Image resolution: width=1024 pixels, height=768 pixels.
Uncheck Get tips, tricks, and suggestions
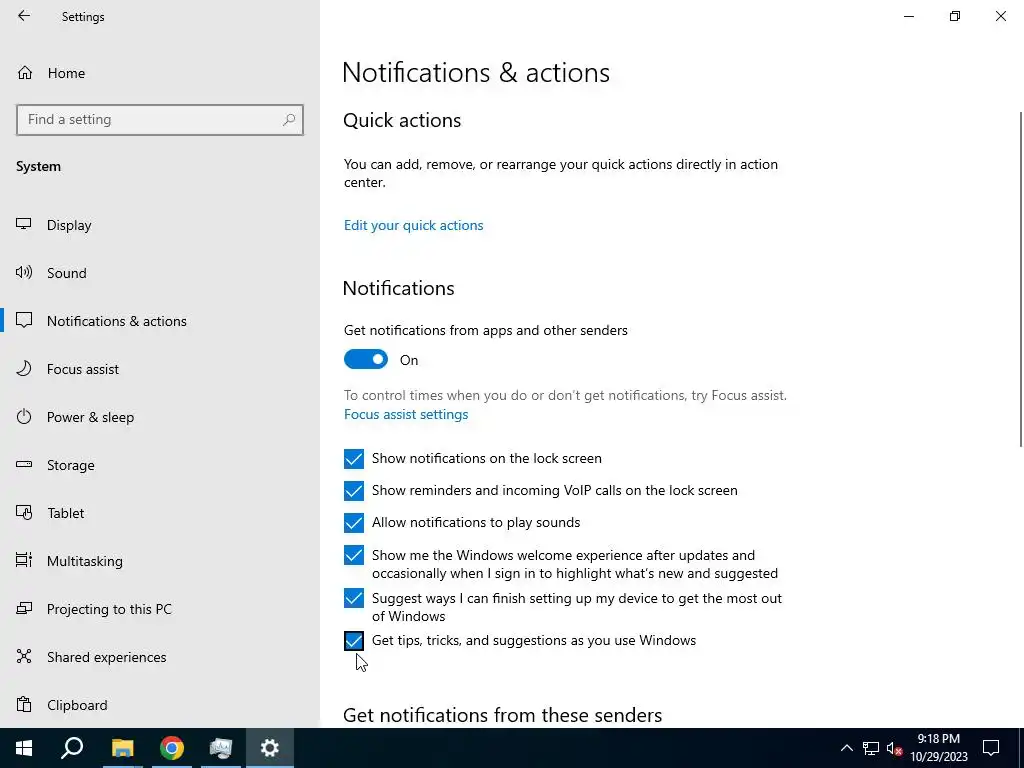354,641
